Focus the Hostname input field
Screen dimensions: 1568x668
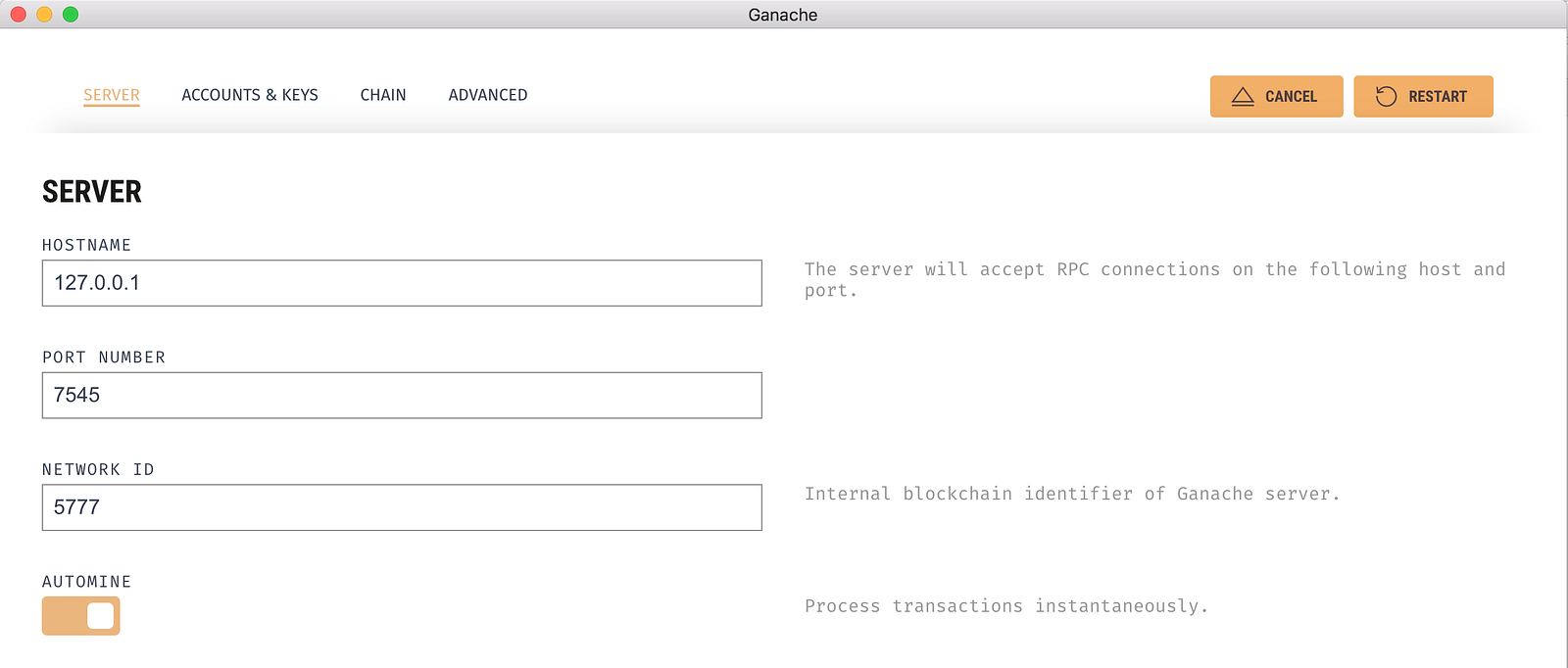click(x=402, y=283)
